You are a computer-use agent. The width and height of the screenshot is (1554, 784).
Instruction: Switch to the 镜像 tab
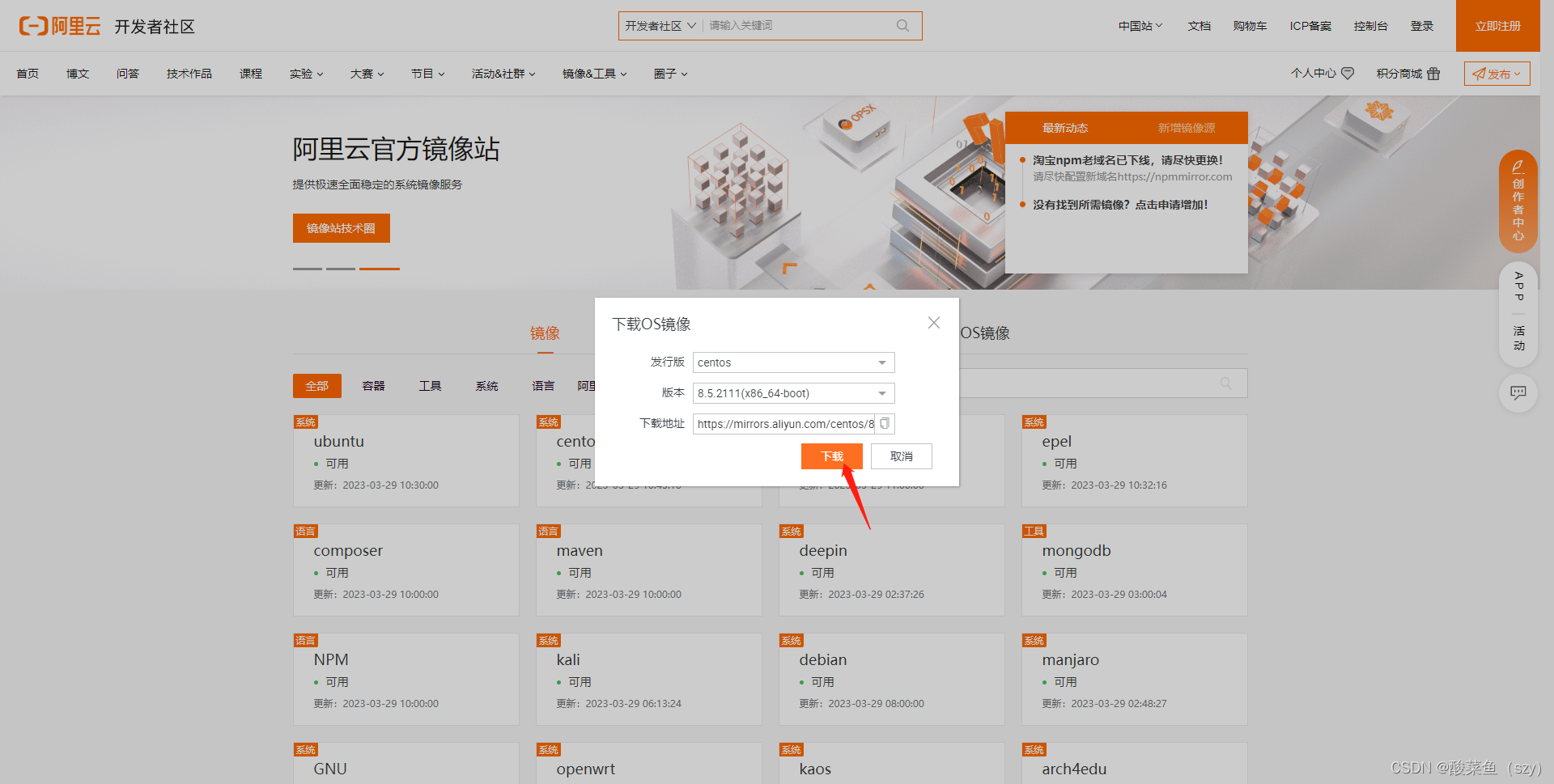545,333
